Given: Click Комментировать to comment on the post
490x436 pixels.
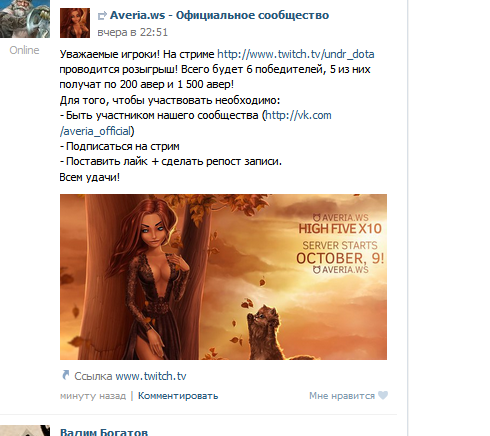Looking at the screenshot, I should [178, 396].
